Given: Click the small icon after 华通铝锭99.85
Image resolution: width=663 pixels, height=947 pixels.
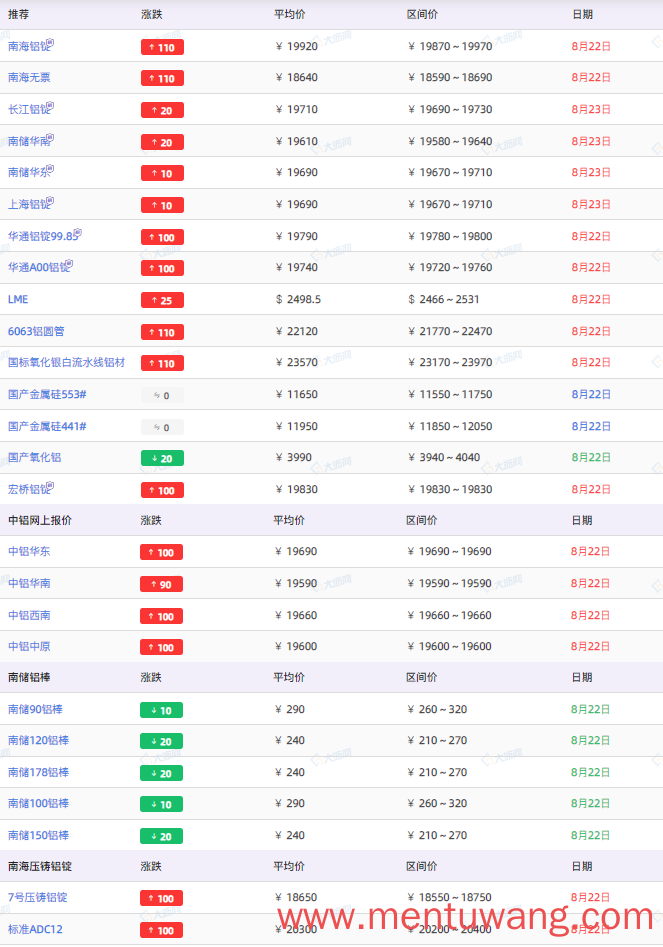Looking at the screenshot, I should 78,233.
